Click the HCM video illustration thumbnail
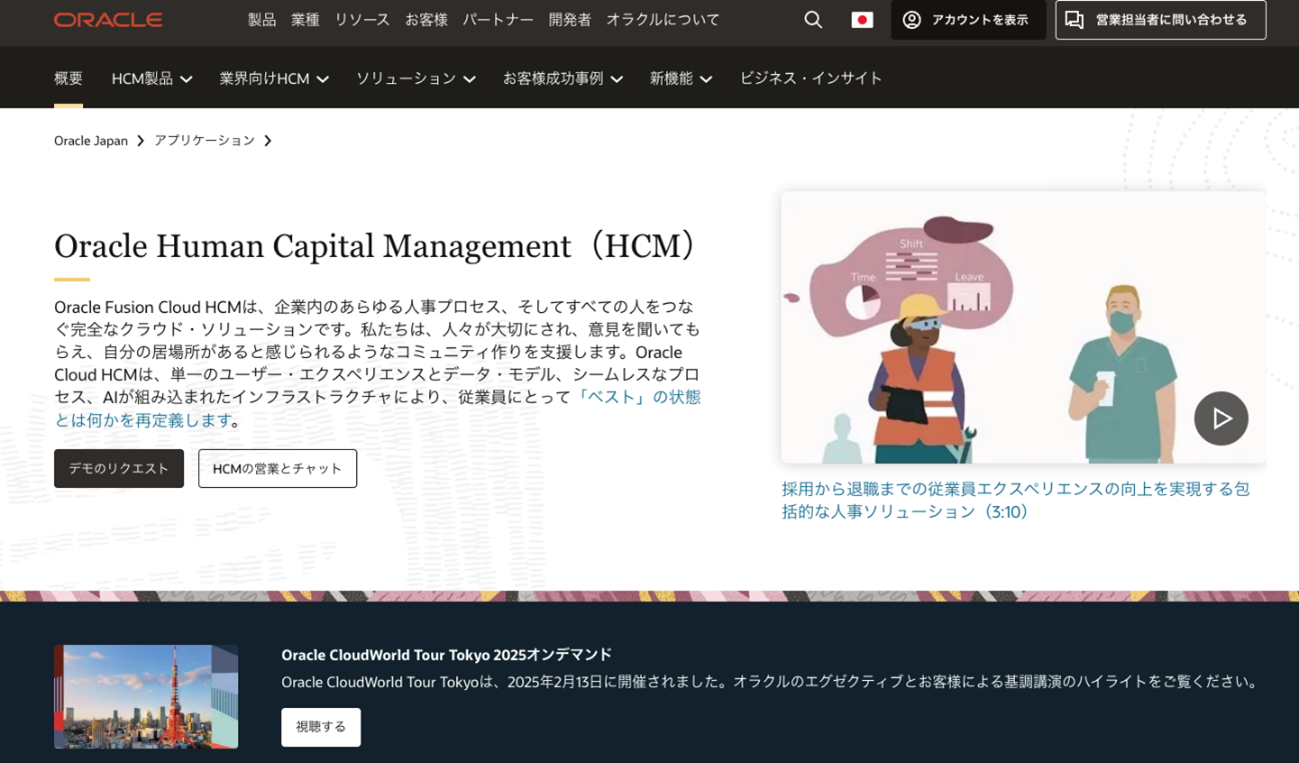Viewport: 1299px width, 763px height. [x=1023, y=327]
